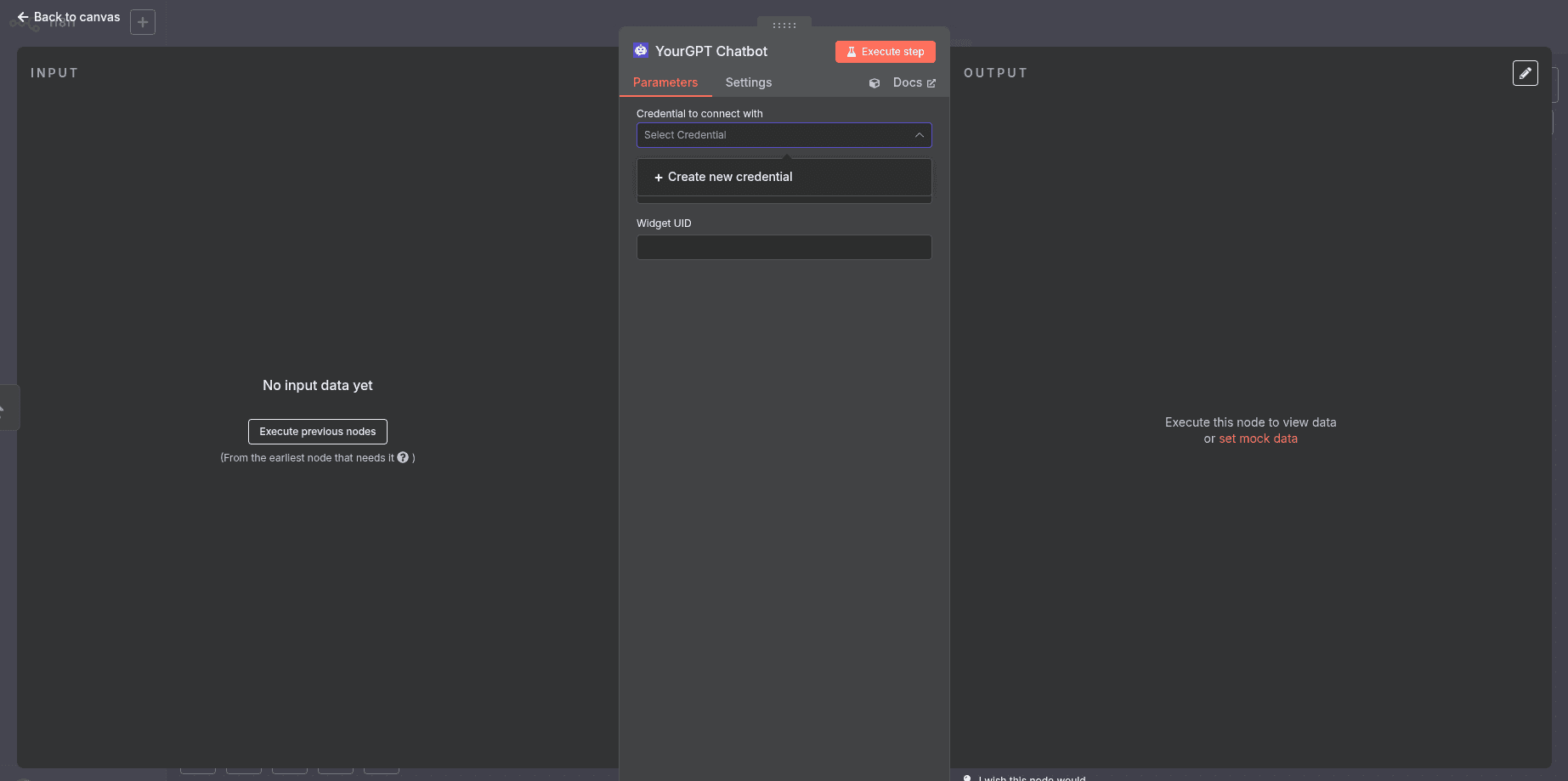Screen dimensions: 1568x781
Task: Grab the dotted drag handle above node panel
Action: click(784, 25)
